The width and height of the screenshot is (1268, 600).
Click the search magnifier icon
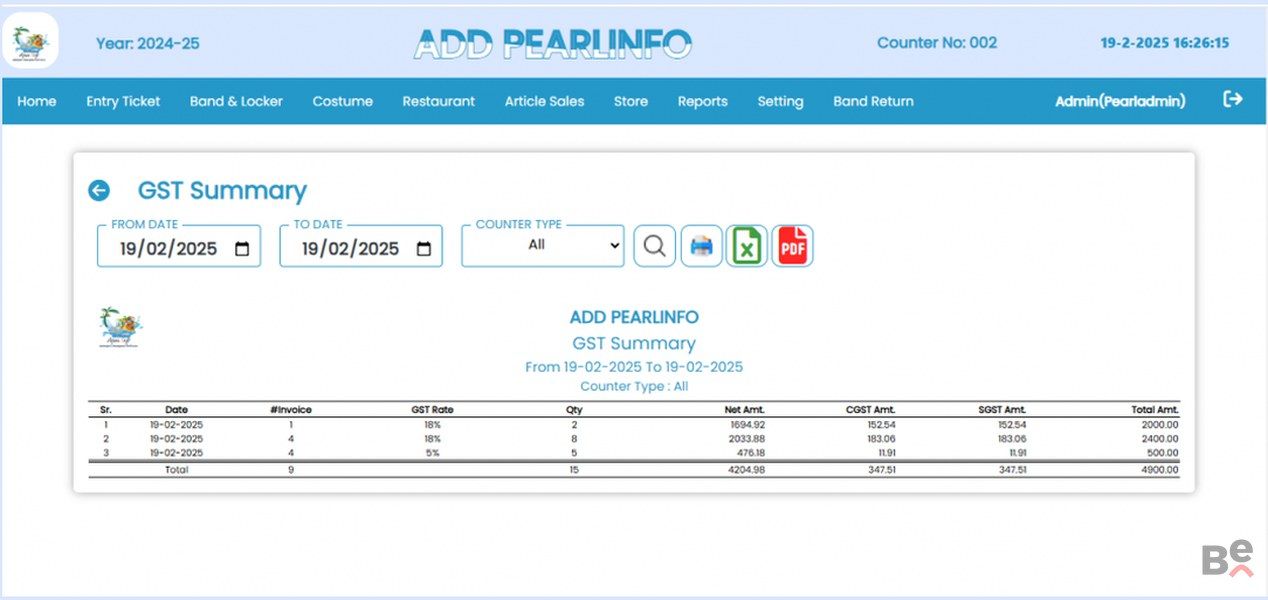[655, 246]
